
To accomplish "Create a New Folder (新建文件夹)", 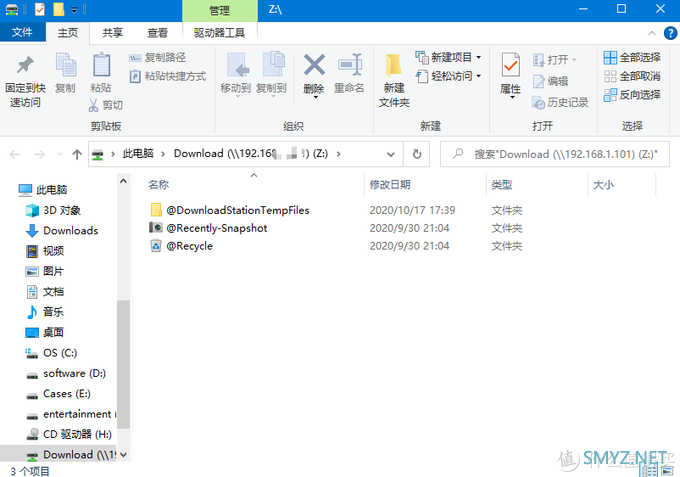I will (x=394, y=80).
